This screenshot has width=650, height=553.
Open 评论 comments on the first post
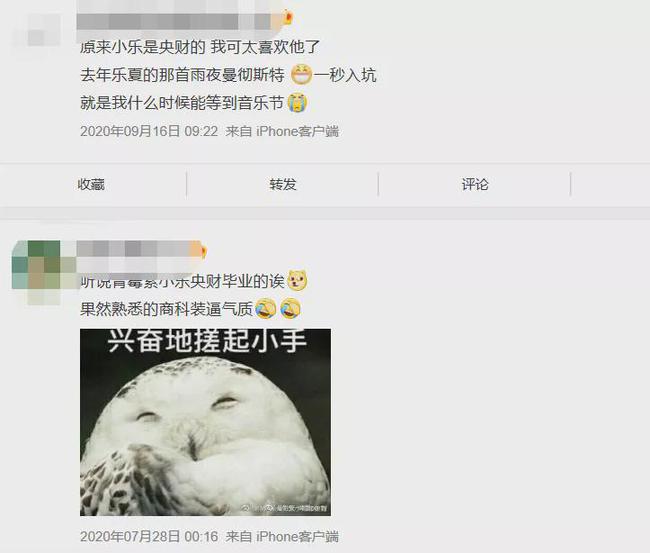coord(475,184)
